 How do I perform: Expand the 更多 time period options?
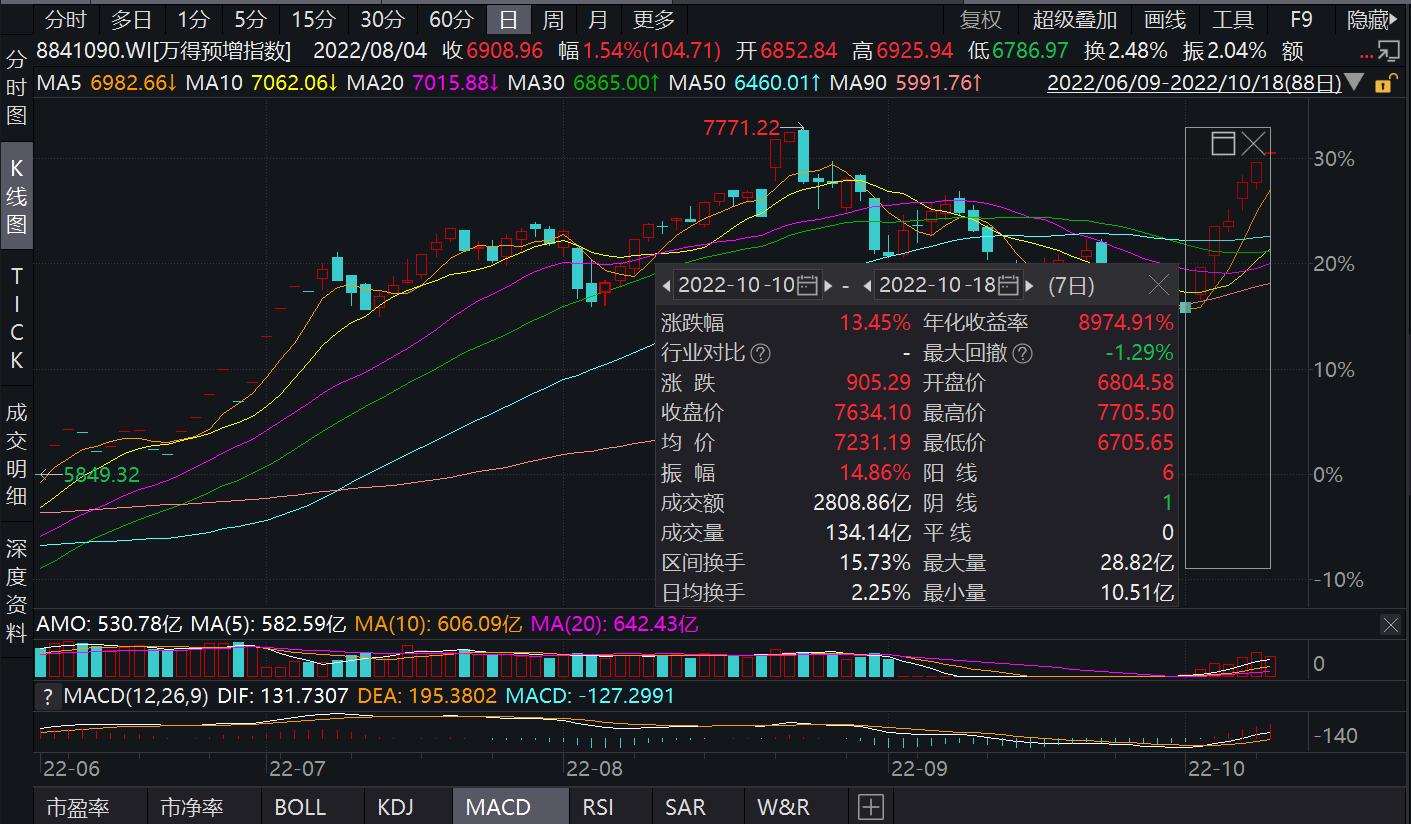tap(654, 19)
